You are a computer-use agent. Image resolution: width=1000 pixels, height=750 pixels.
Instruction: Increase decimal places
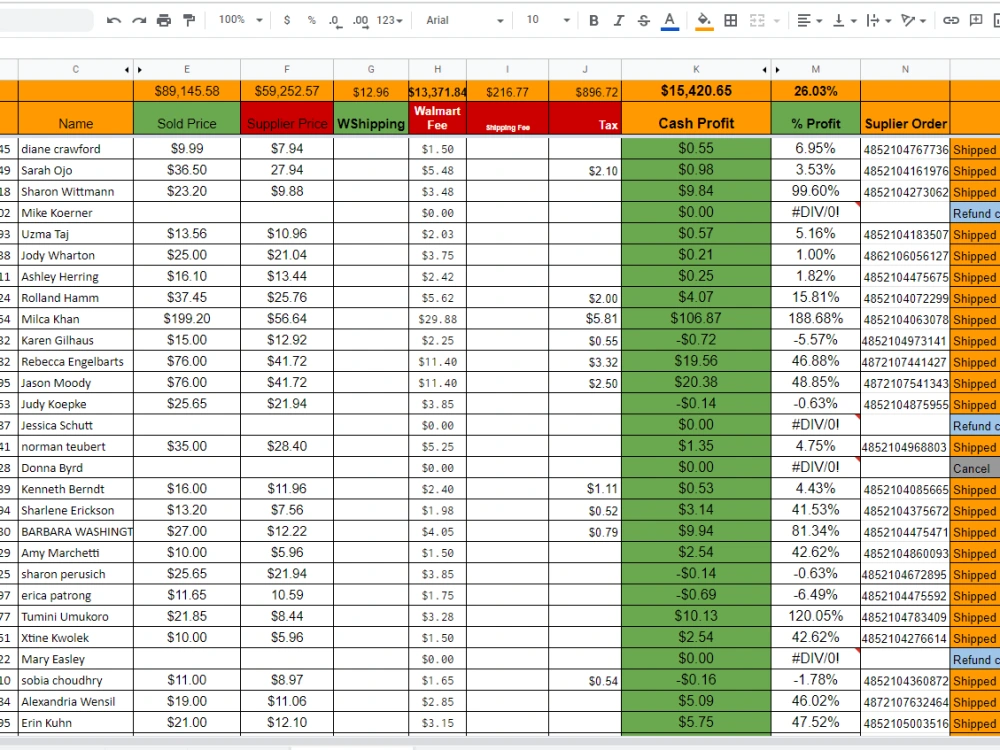click(x=361, y=21)
